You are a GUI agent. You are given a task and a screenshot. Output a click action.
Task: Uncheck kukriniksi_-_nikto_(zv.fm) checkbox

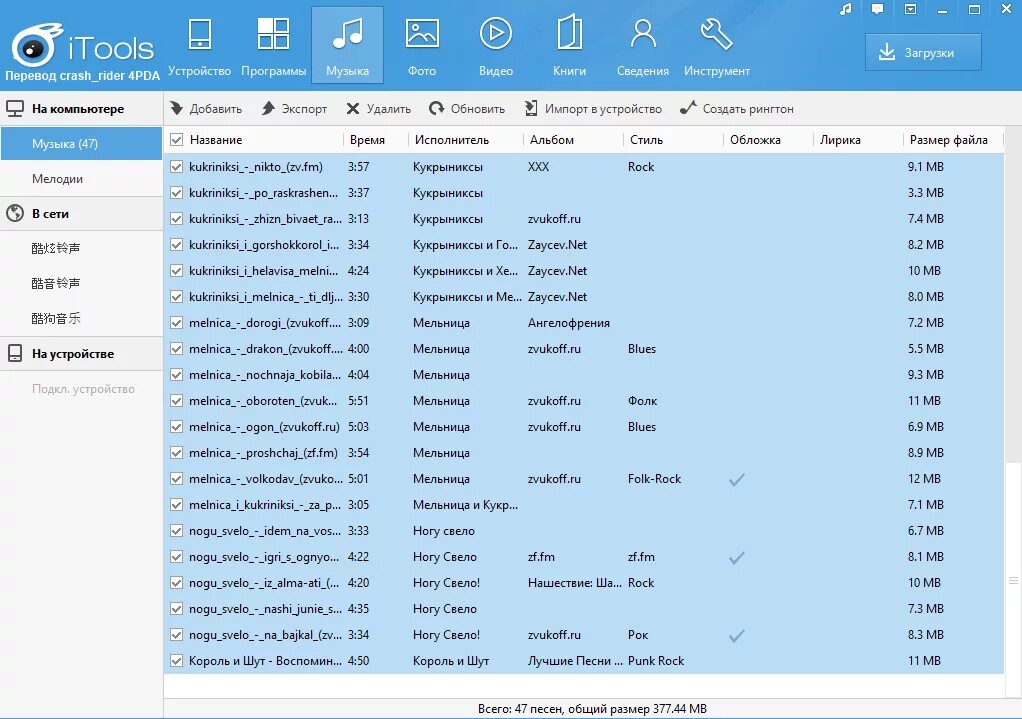[176, 167]
